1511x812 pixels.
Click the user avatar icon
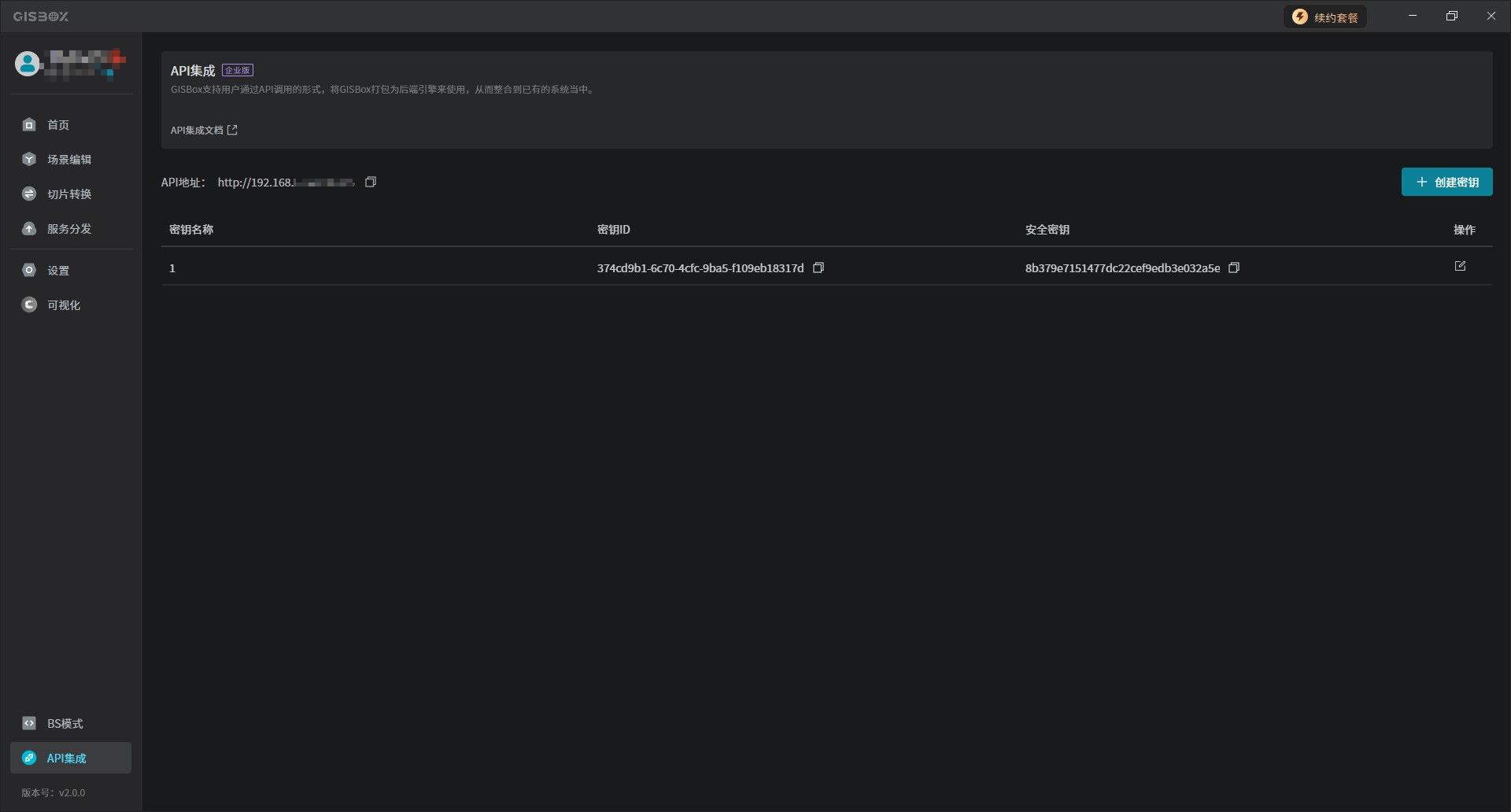pos(28,64)
